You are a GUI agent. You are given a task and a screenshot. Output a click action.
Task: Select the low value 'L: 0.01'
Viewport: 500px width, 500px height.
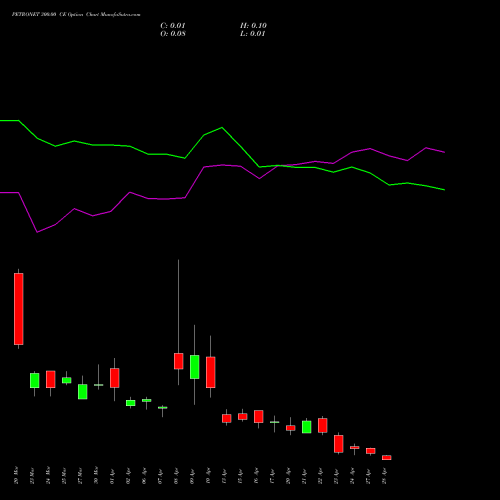click(253, 34)
